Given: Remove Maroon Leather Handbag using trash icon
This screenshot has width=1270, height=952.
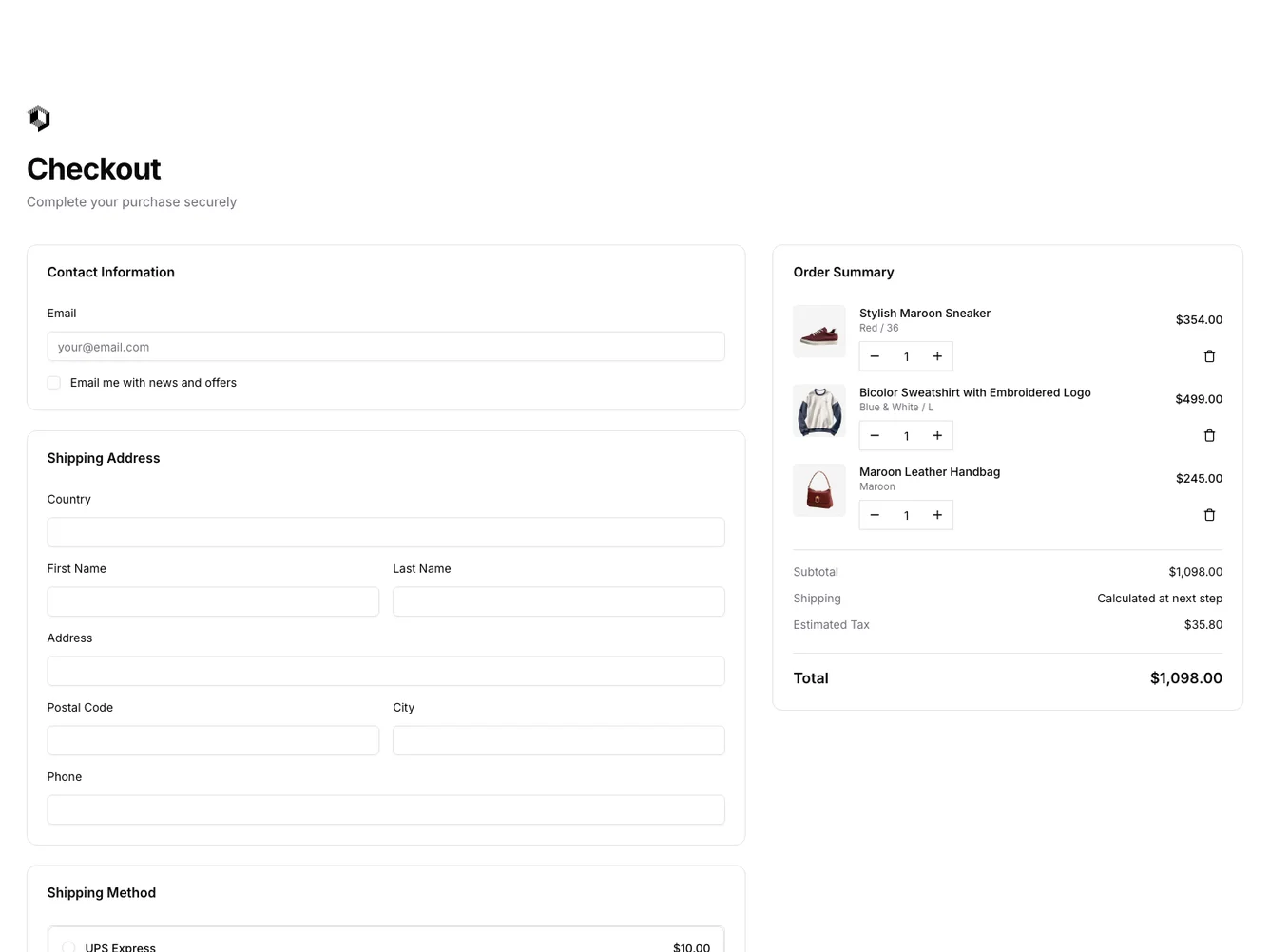Looking at the screenshot, I should click(1209, 515).
